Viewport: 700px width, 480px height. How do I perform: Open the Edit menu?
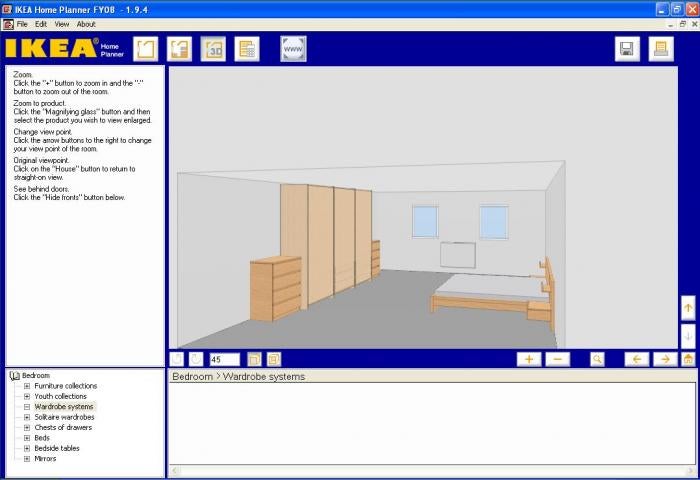coord(41,24)
